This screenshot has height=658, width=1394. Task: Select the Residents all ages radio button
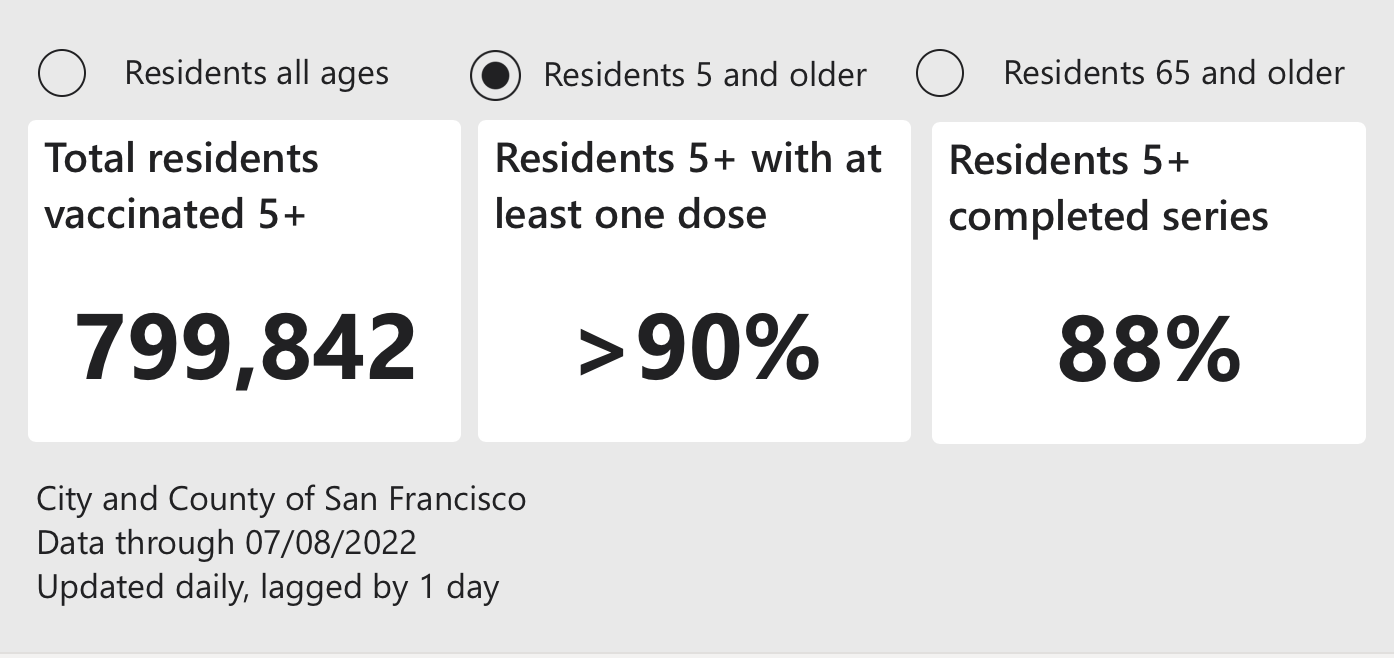pos(61,73)
